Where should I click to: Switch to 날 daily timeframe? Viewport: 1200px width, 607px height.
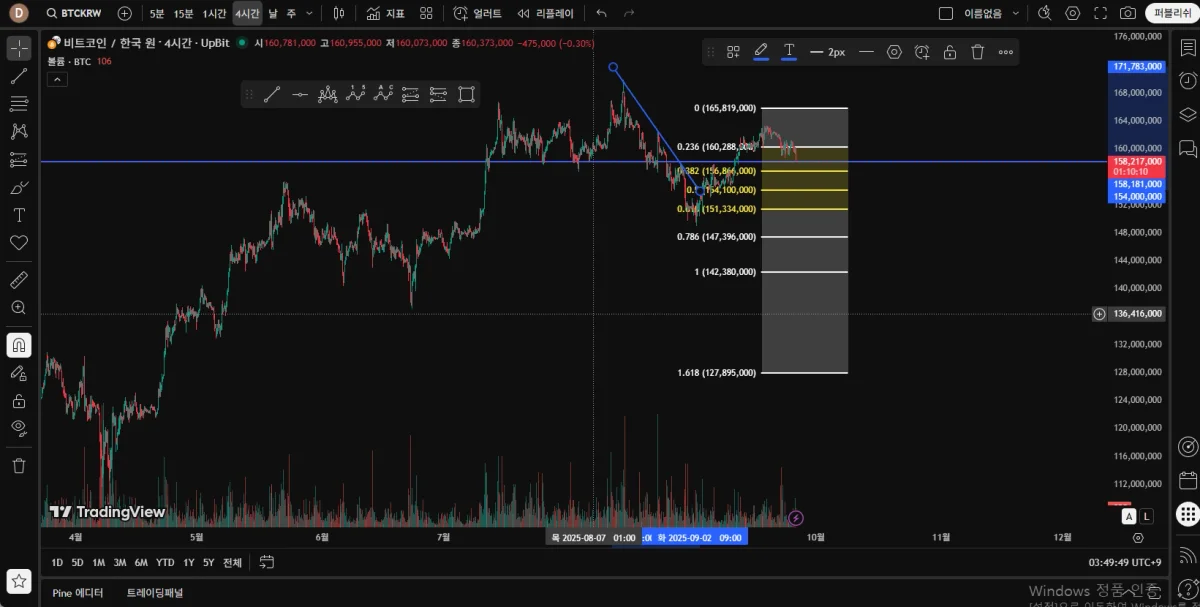pos(273,13)
